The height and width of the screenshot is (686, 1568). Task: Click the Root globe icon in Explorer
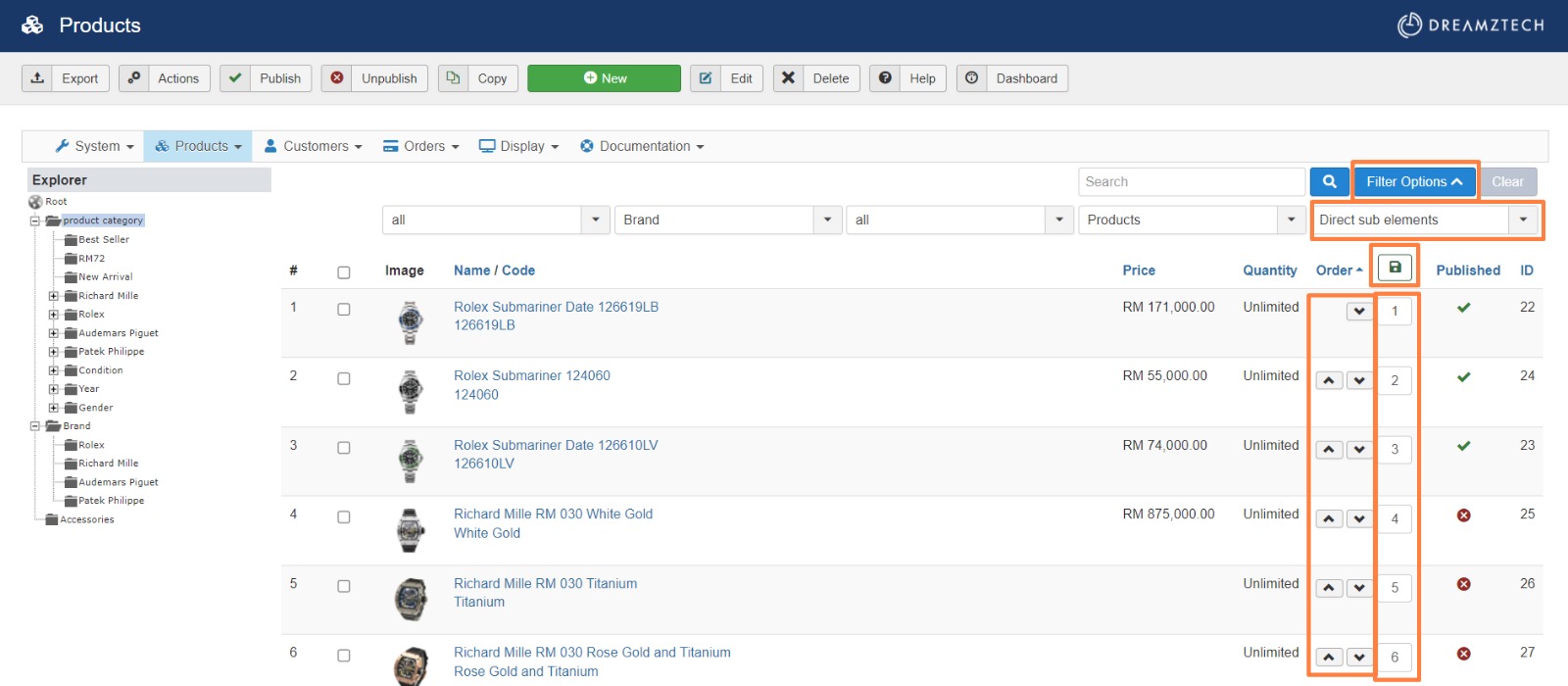pos(35,202)
